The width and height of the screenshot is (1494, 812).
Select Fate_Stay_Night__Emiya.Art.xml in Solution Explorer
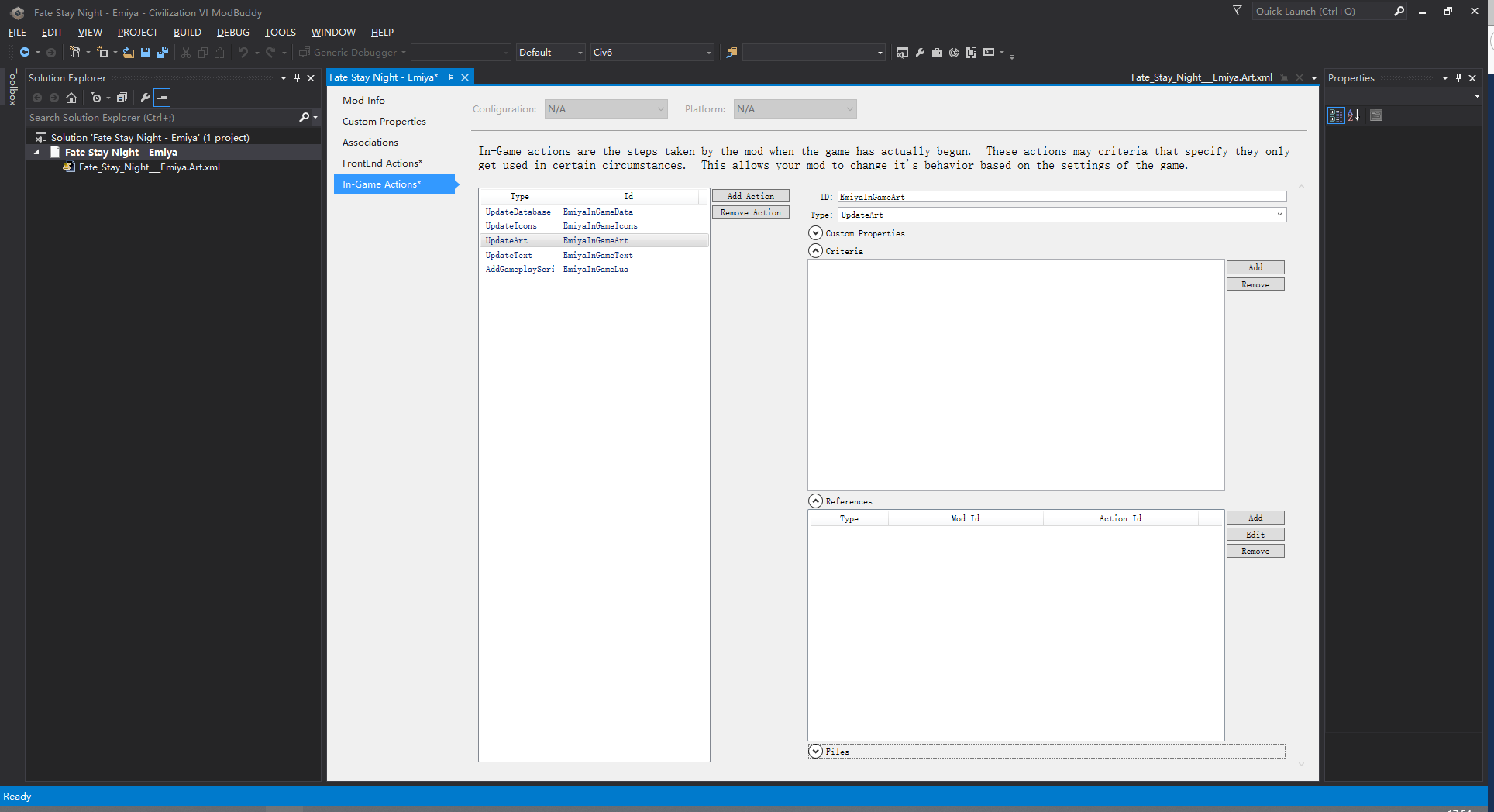tap(149, 167)
